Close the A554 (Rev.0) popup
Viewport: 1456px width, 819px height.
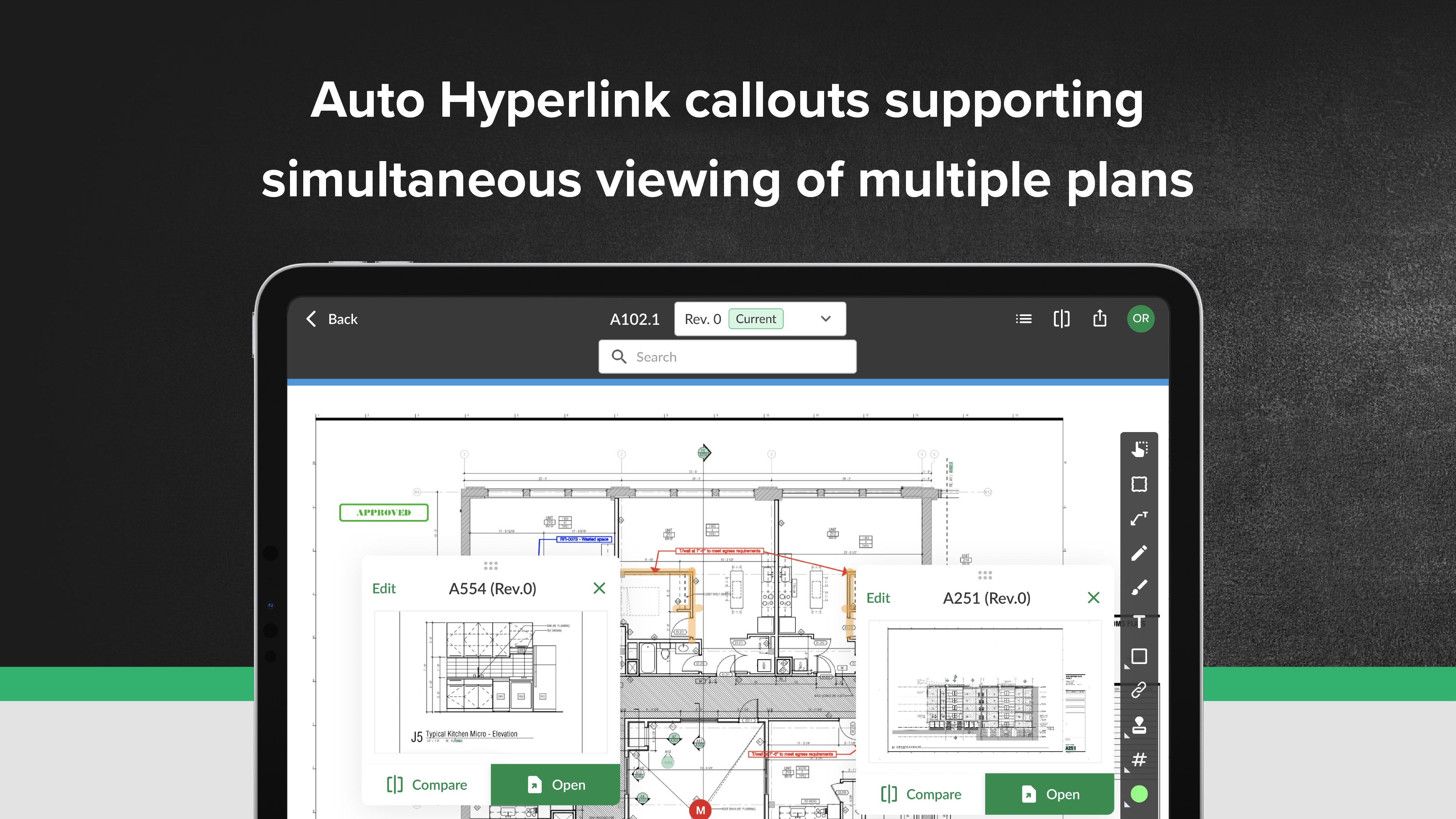click(599, 589)
